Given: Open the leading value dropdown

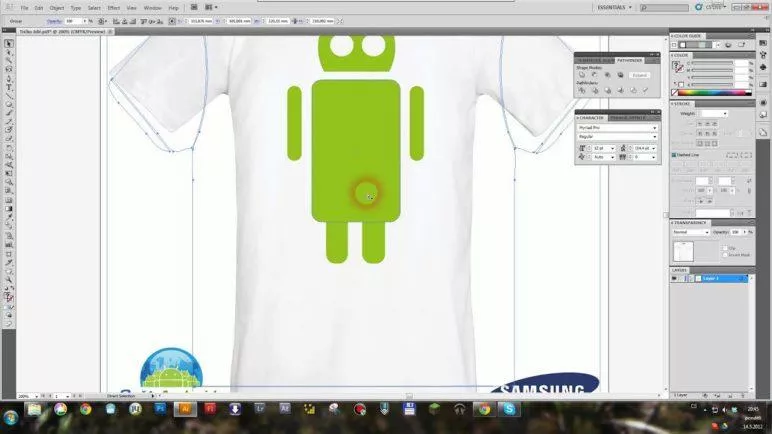Looking at the screenshot, I should click(654, 148).
